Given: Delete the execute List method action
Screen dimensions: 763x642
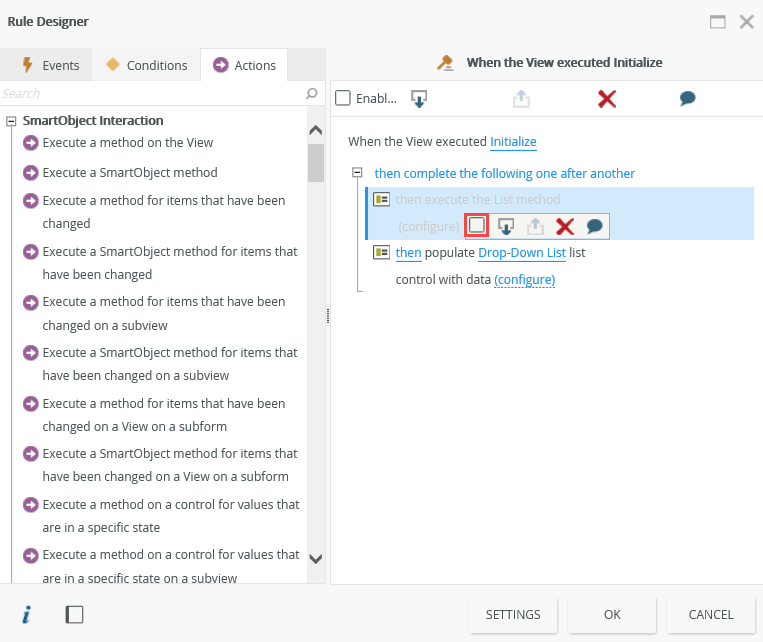Looking at the screenshot, I should (x=565, y=226).
